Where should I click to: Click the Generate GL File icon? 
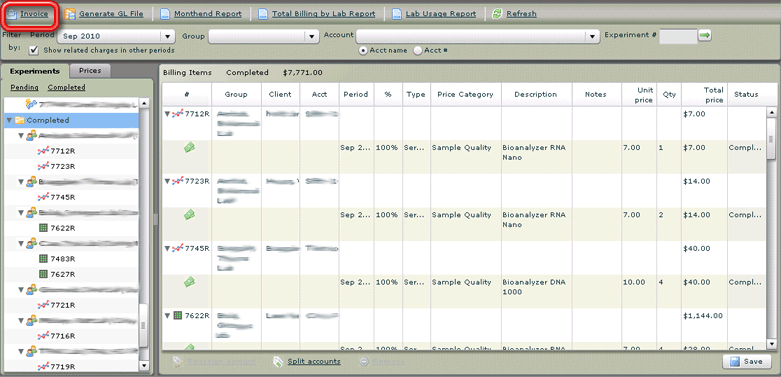[x=70, y=14]
